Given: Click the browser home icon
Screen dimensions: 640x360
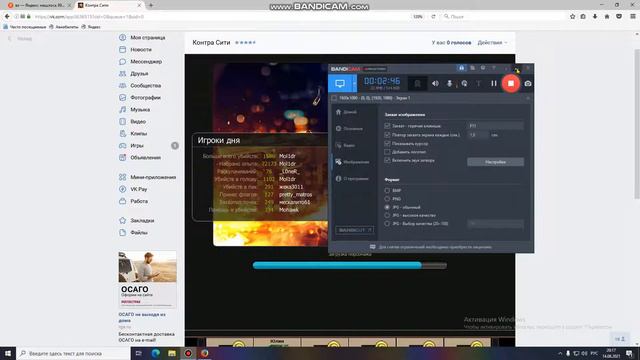Looking at the screenshot, I should (607, 17).
